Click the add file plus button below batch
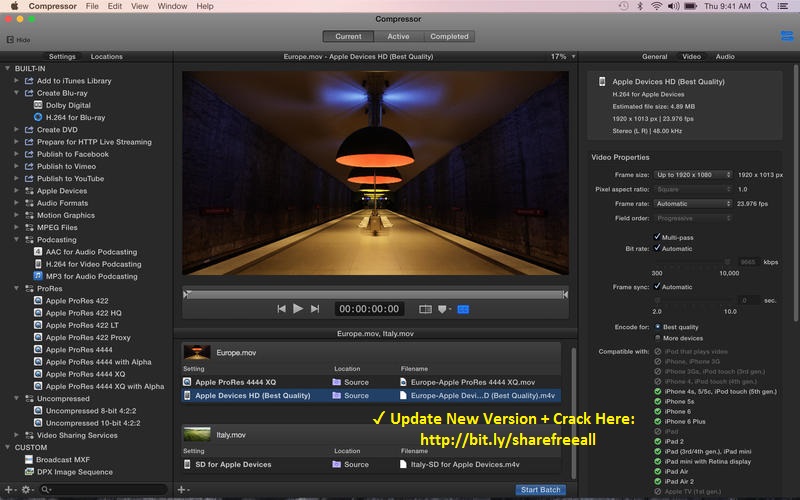This screenshot has width=800, height=500. point(182,490)
